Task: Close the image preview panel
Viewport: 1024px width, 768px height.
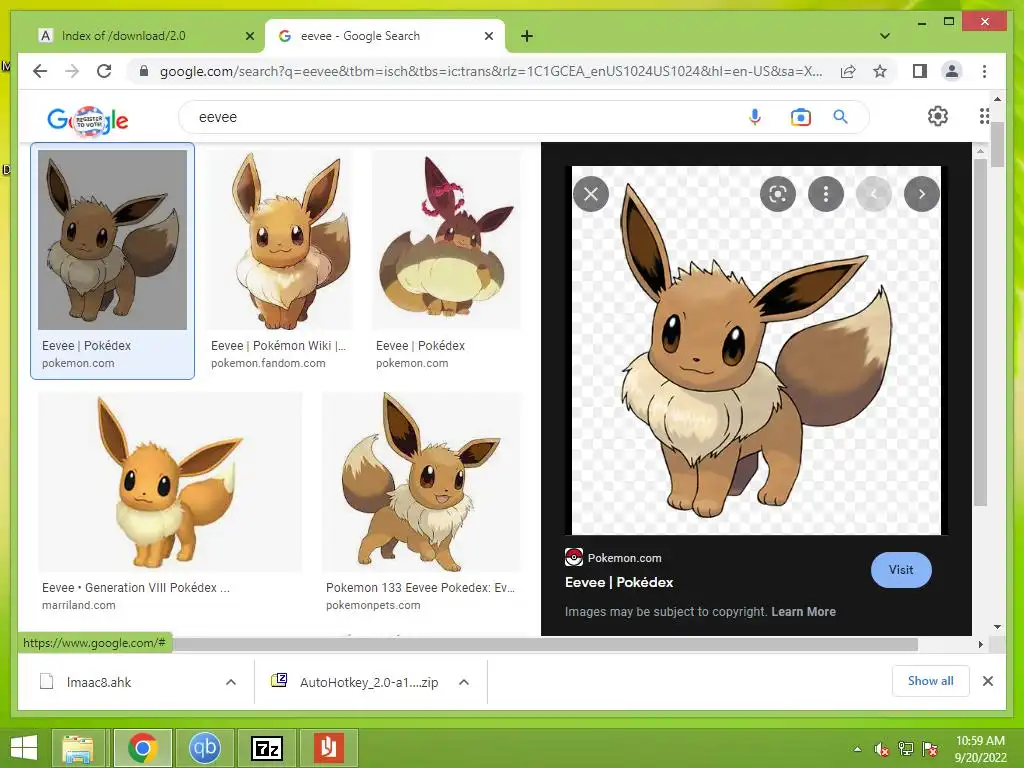Action: click(591, 194)
